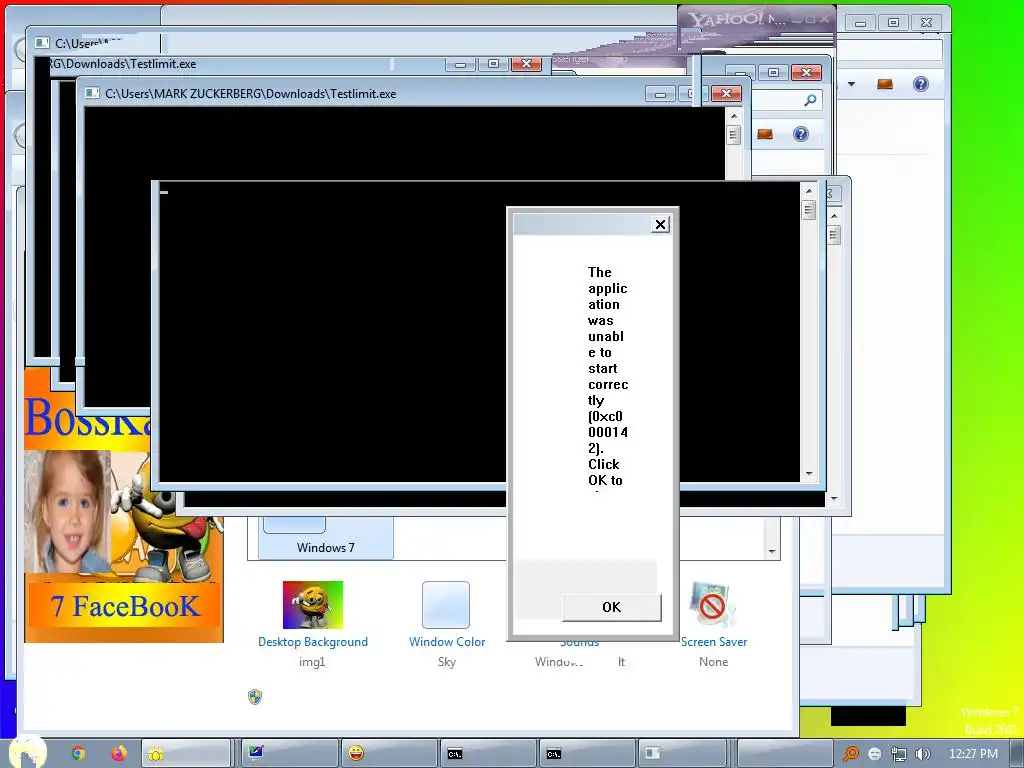This screenshot has height=768, width=1024.
Task: Click the security shield icon in Personalization
Action: (255, 697)
